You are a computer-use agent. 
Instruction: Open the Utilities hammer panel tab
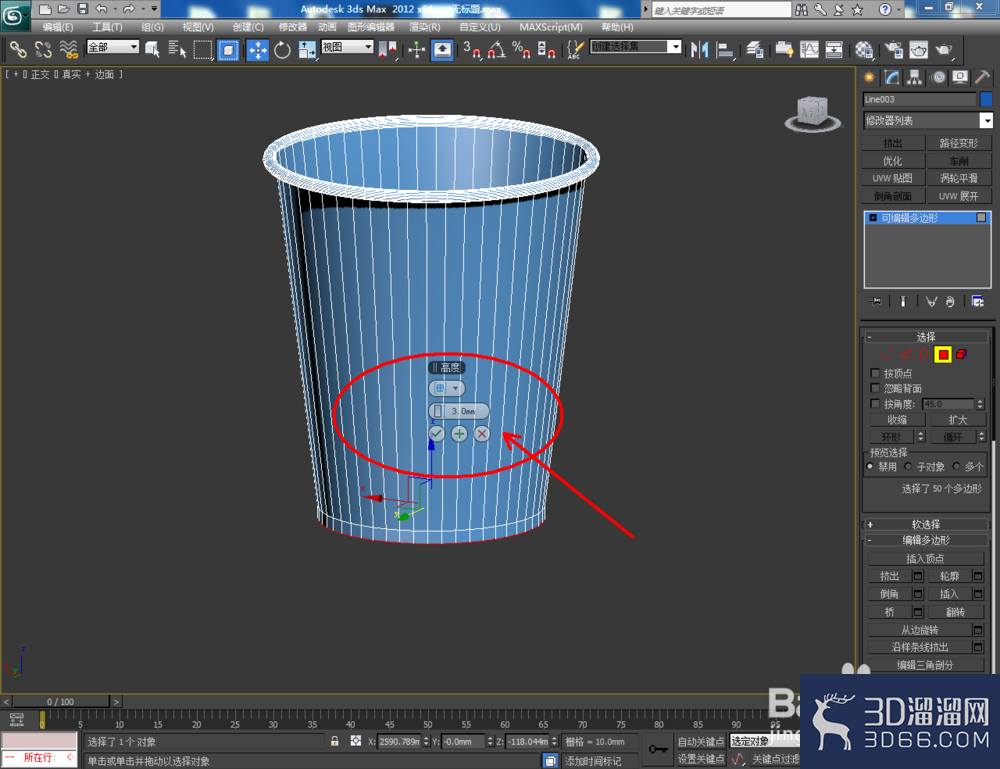[982, 78]
